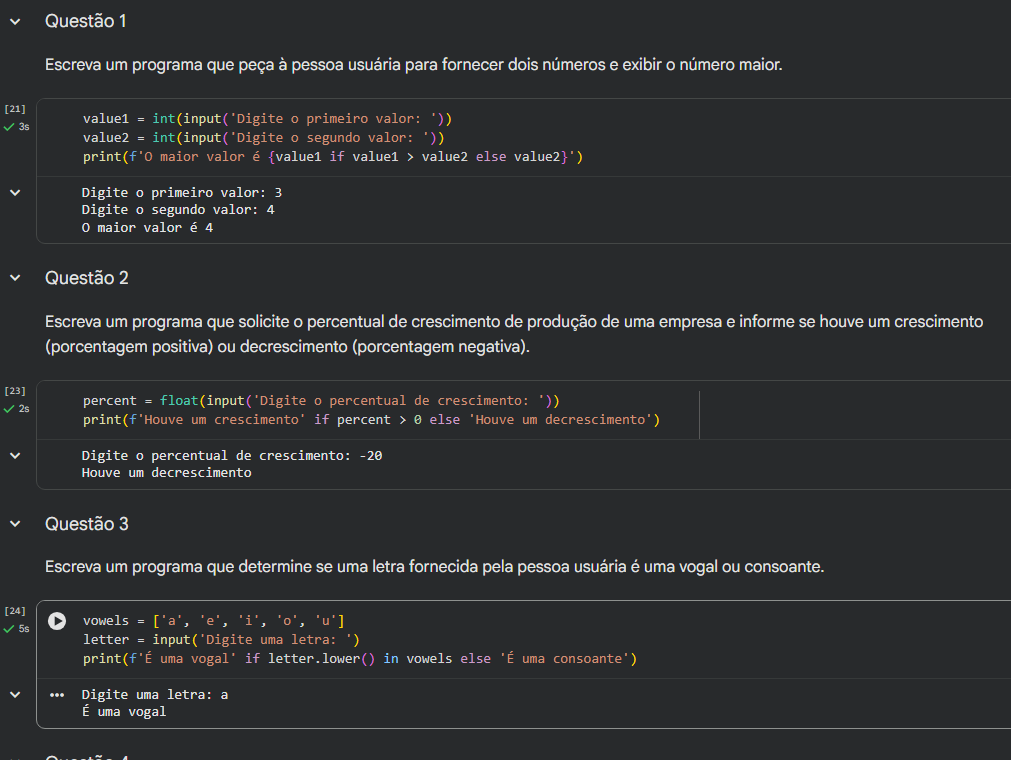Click the 'O maior valor é' print line

click(333, 157)
